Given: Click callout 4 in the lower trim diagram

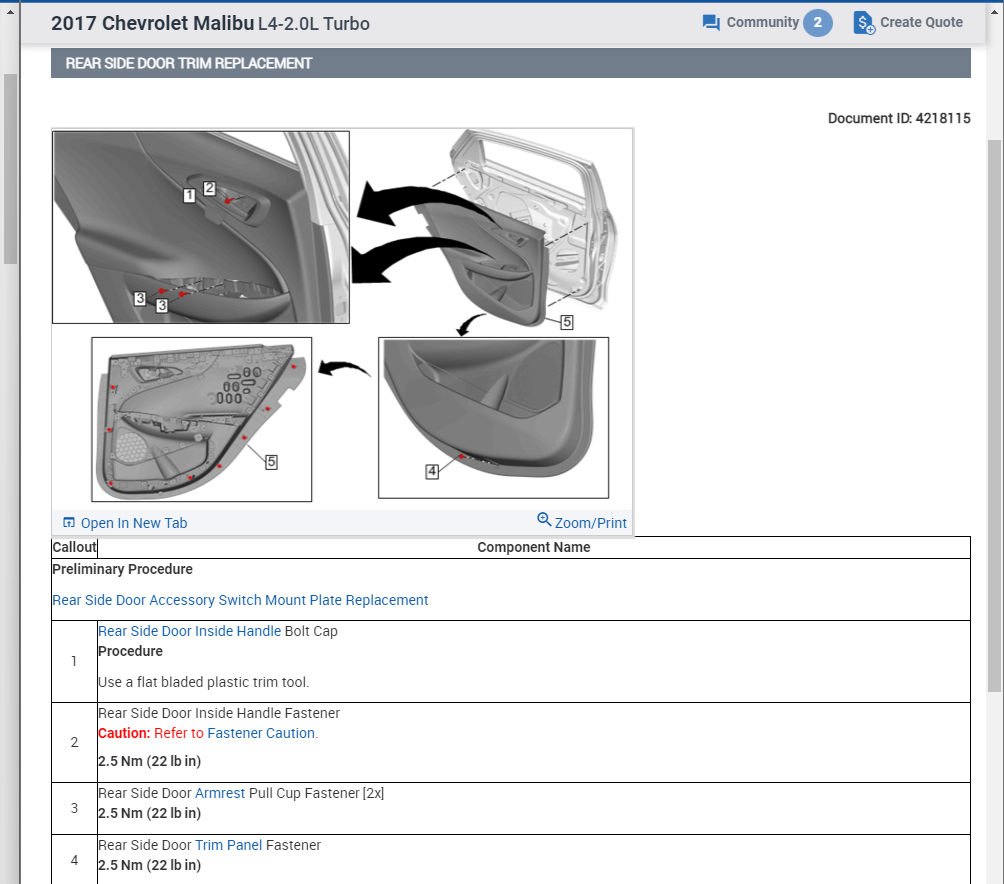Looking at the screenshot, I should coord(432,471).
